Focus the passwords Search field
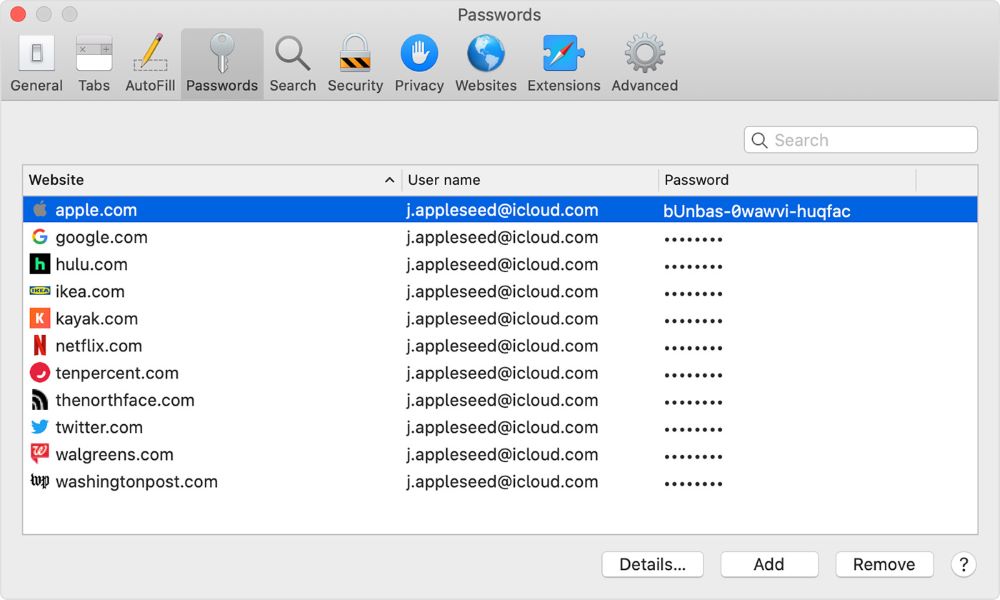Image resolution: width=1000 pixels, height=600 pixels. pyautogui.click(x=860, y=140)
